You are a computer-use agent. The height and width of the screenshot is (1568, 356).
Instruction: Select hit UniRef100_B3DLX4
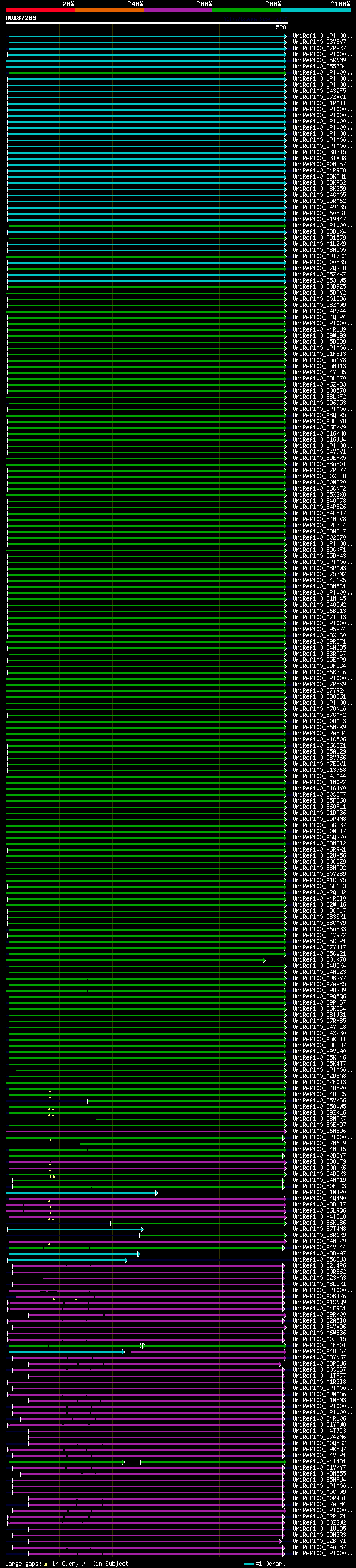pyautogui.click(x=319, y=231)
